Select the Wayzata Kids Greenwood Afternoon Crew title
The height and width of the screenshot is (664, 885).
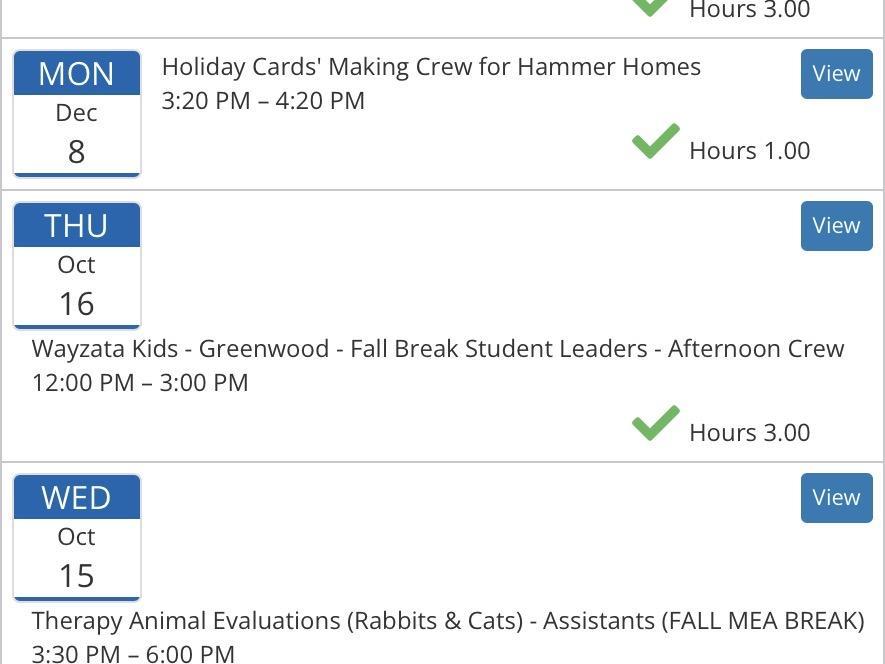pyautogui.click(x=438, y=349)
